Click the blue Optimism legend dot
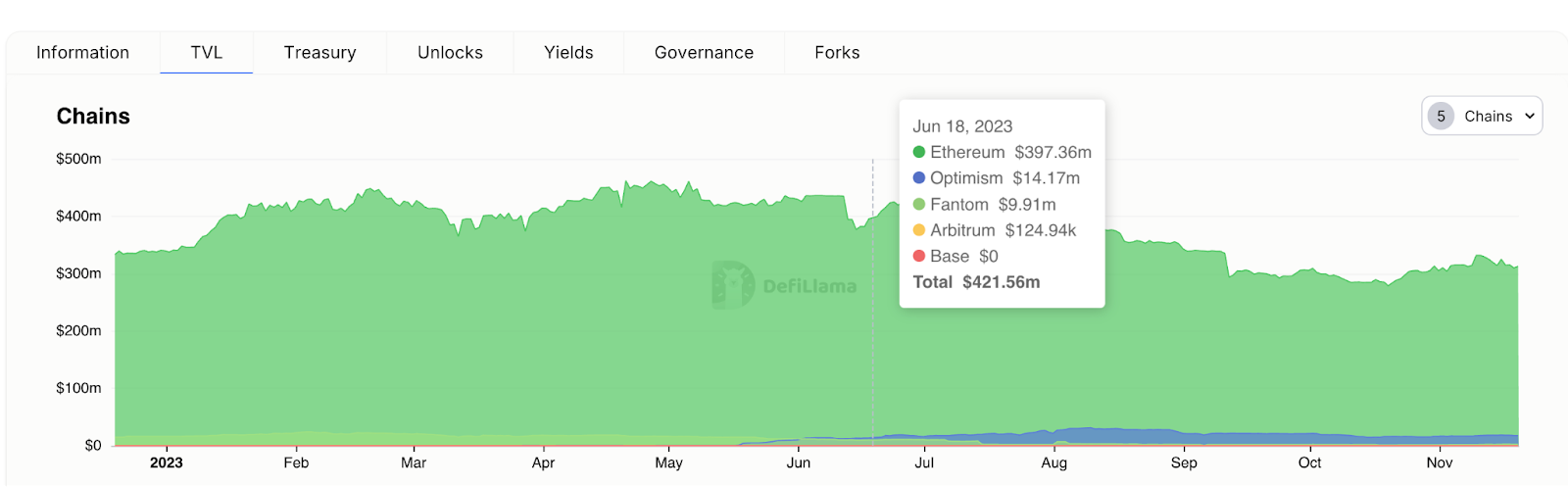The height and width of the screenshot is (487, 1568). click(x=919, y=178)
